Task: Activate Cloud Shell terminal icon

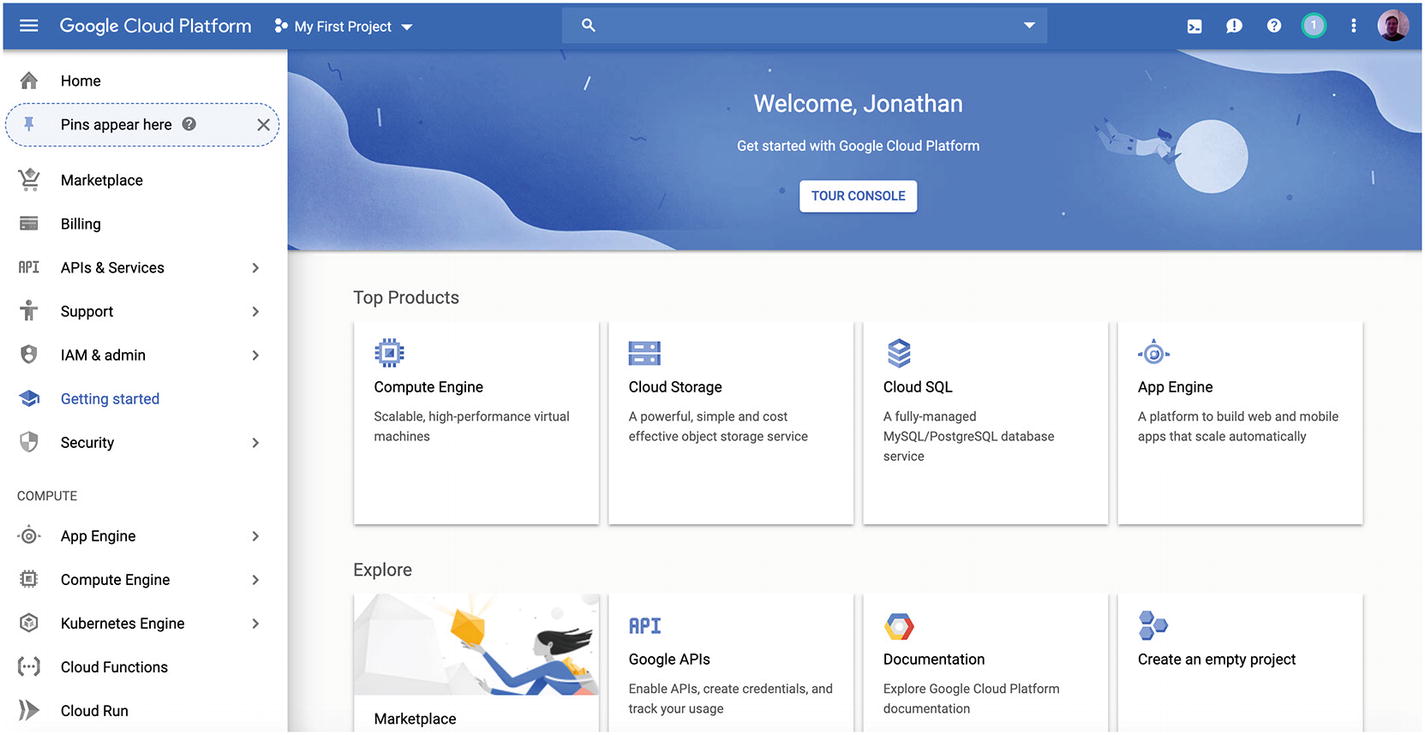Action: tap(1194, 26)
